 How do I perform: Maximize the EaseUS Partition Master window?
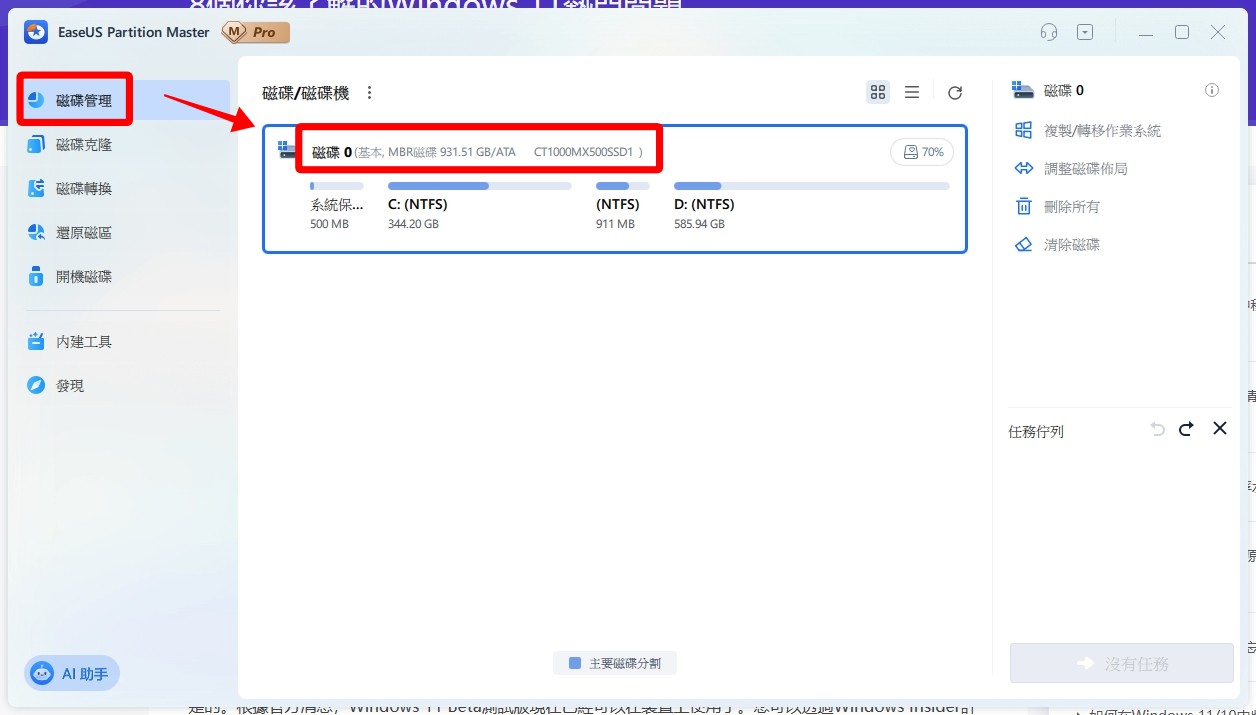click(1182, 32)
